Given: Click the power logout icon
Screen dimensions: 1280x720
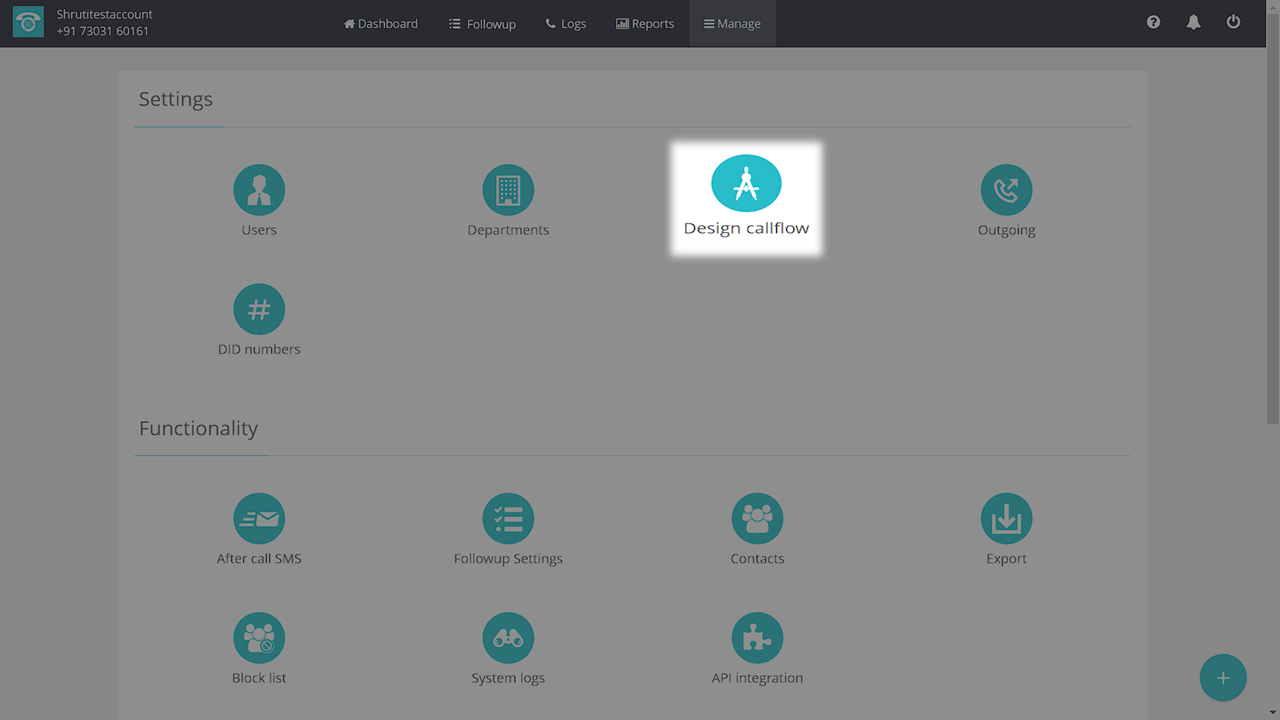Looking at the screenshot, I should click(1233, 22).
